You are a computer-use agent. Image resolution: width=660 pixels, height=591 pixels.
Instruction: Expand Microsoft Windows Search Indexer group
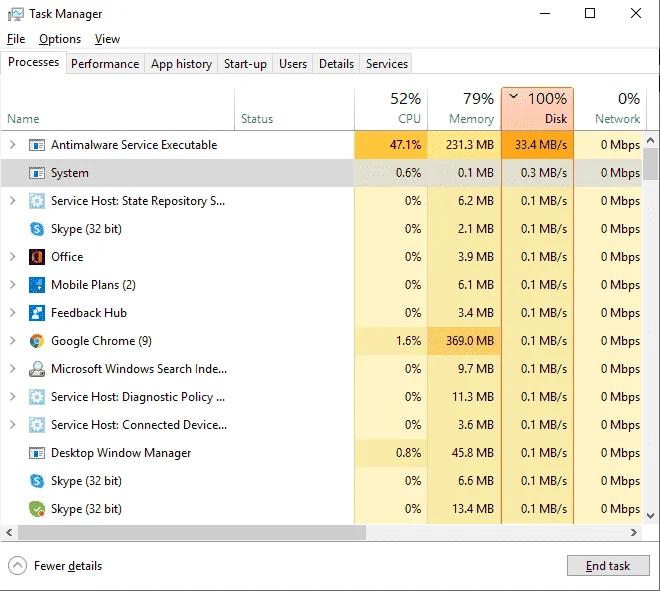[x=13, y=369]
